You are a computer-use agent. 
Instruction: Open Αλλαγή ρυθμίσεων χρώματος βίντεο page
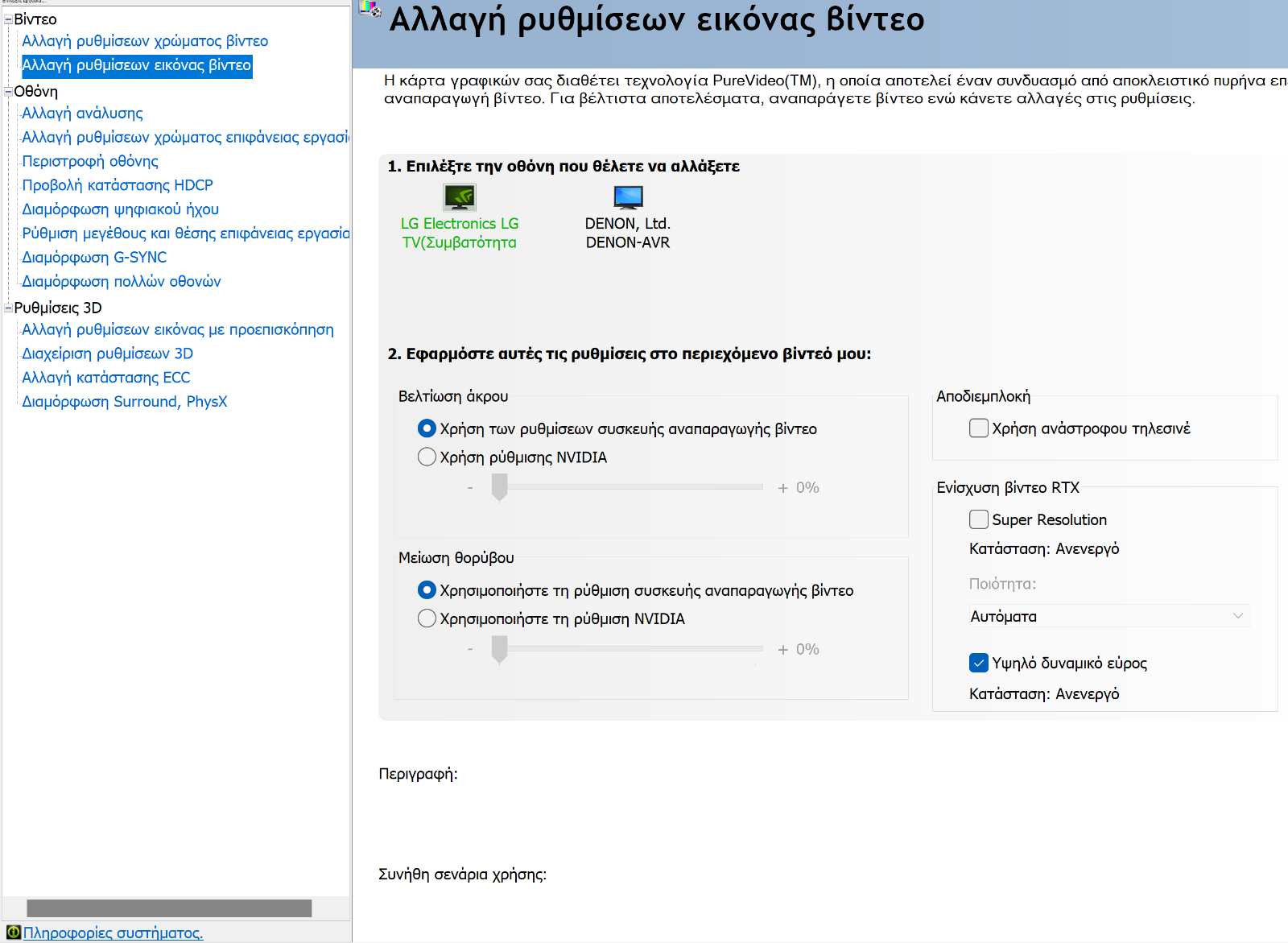pos(145,41)
